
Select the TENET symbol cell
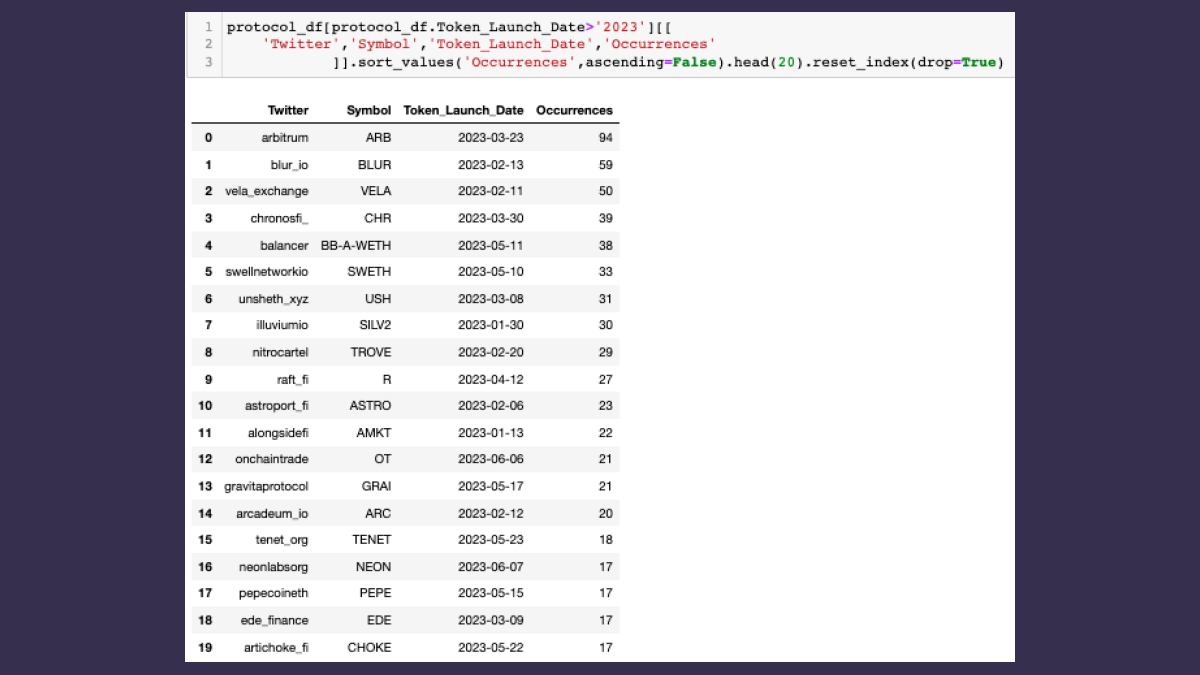(372, 540)
